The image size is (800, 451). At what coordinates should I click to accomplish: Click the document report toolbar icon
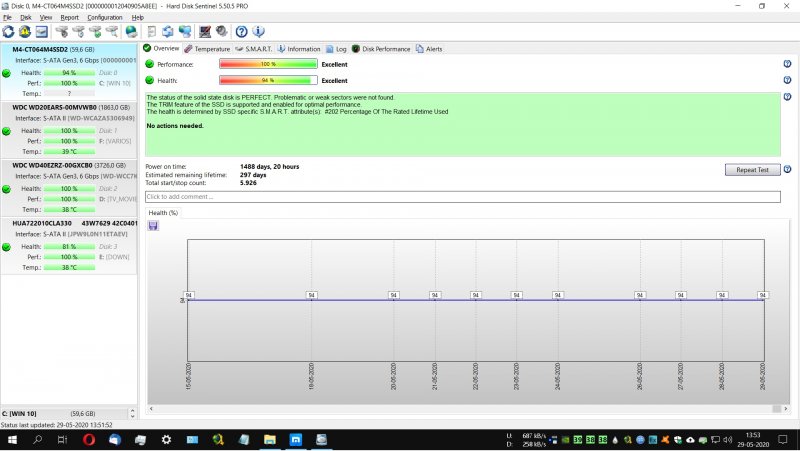coord(152,32)
